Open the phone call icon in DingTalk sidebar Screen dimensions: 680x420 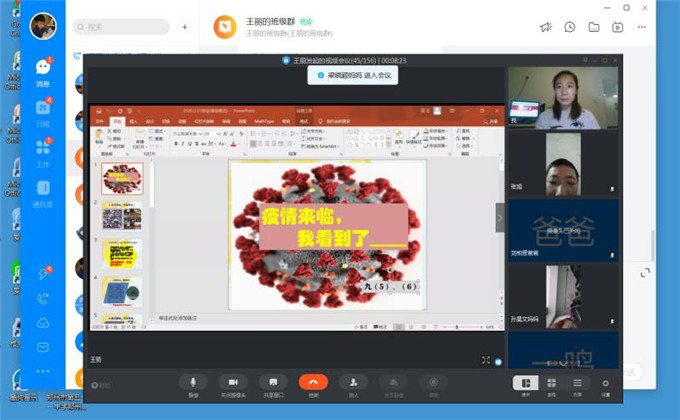[42, 299]
